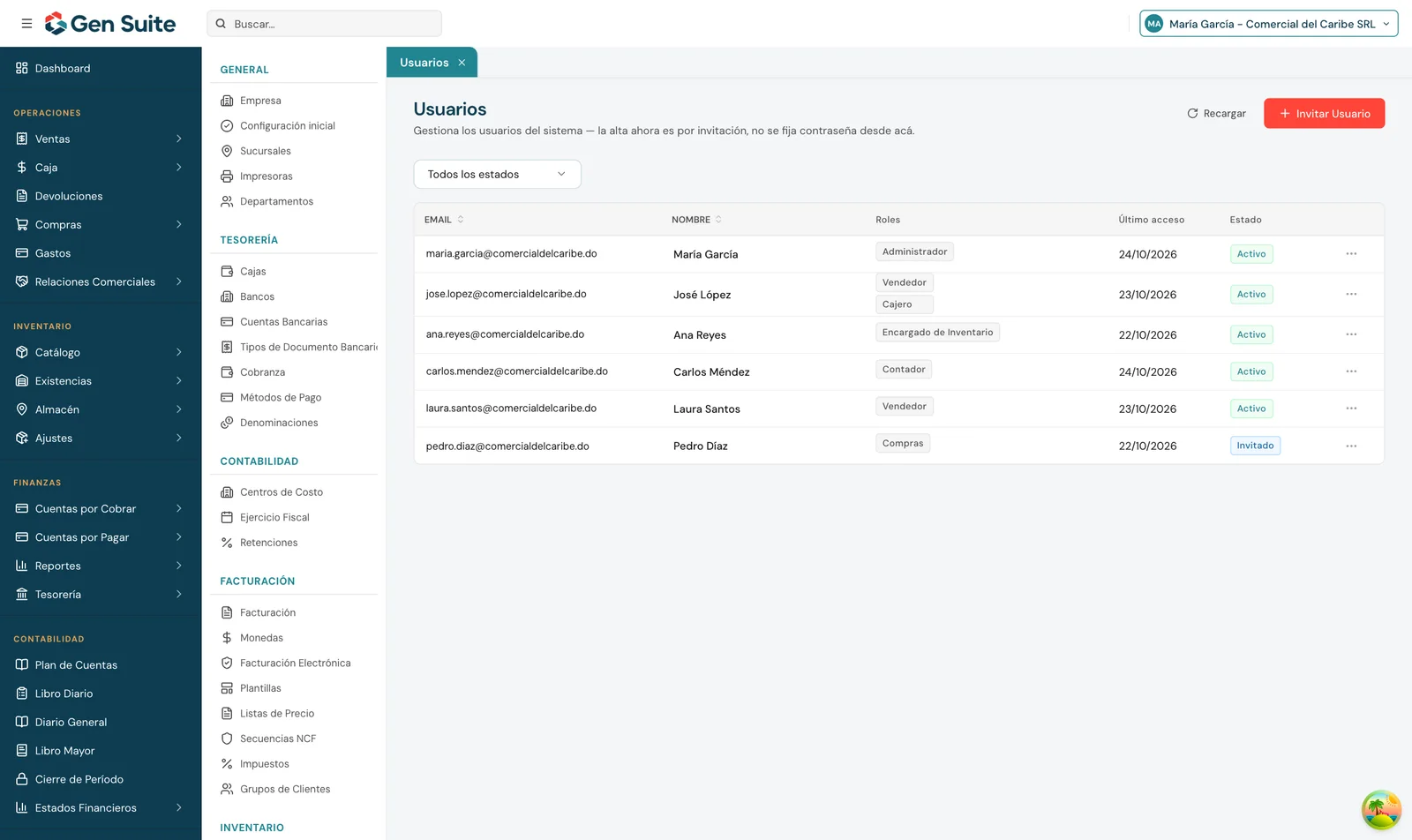Open Empresa in the General menu
The height and width of the screenshot is (840, 1412).
tap(260, 101)
